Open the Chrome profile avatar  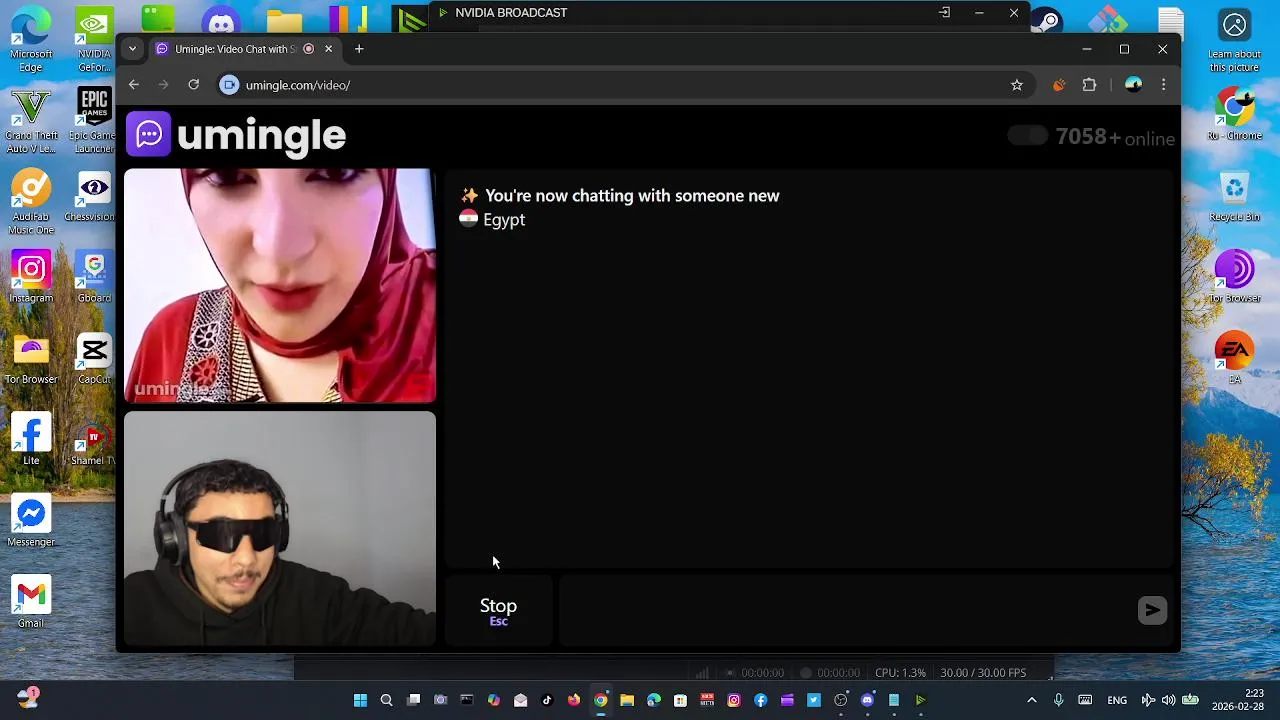coord(1133,85)
